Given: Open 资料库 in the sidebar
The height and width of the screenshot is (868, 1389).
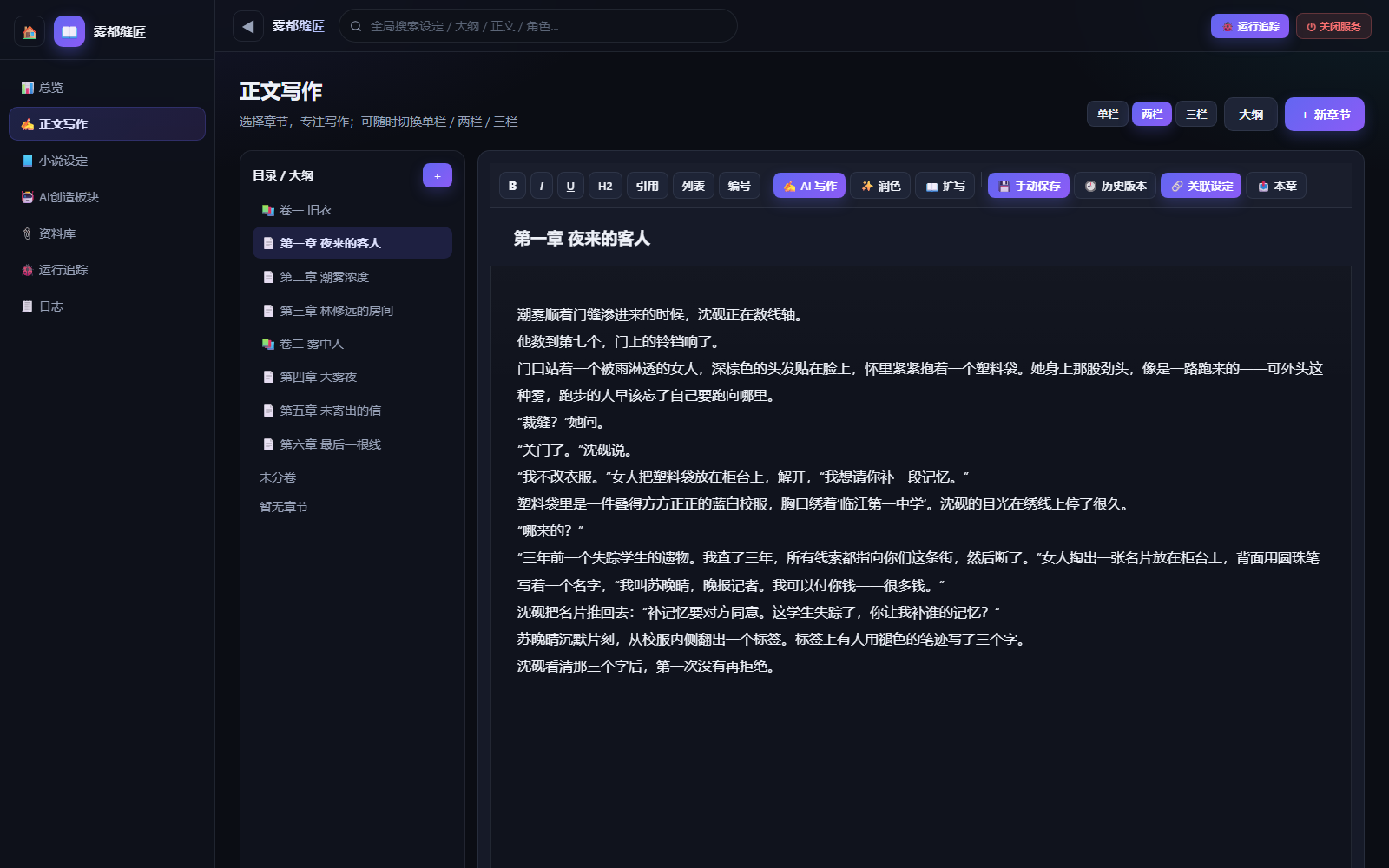Looking at the screenshot, I should point(107,233).
